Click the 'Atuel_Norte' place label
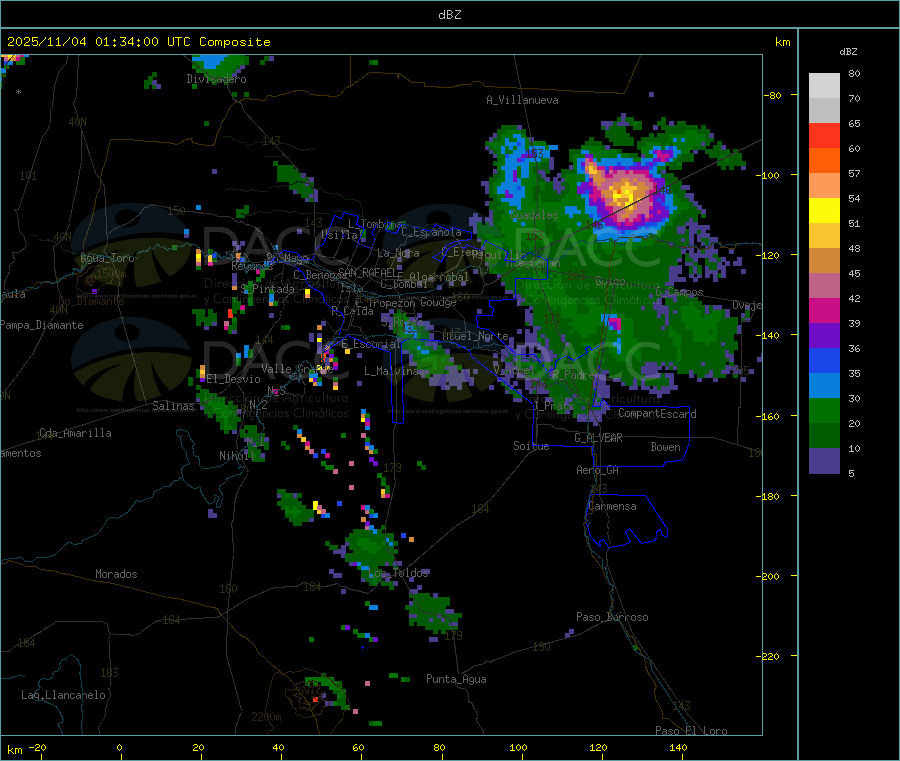 tap(475, 336)
